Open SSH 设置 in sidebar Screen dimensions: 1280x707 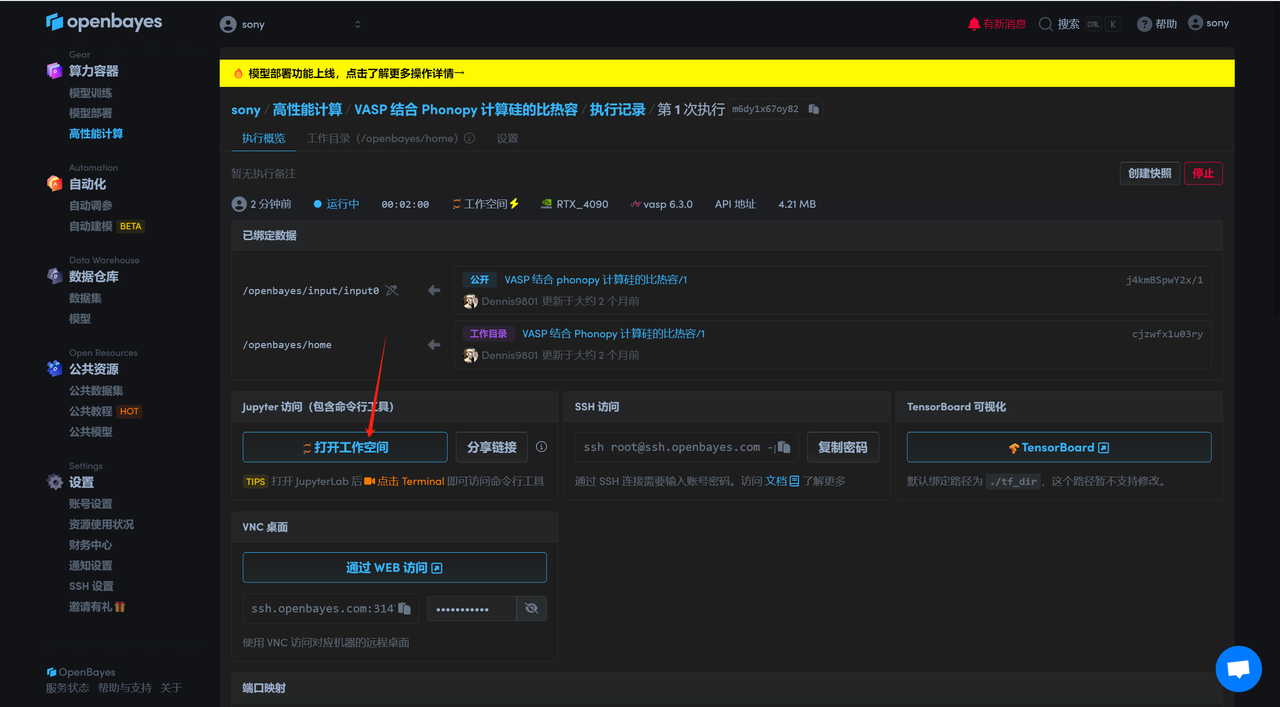tap(91, 586)
